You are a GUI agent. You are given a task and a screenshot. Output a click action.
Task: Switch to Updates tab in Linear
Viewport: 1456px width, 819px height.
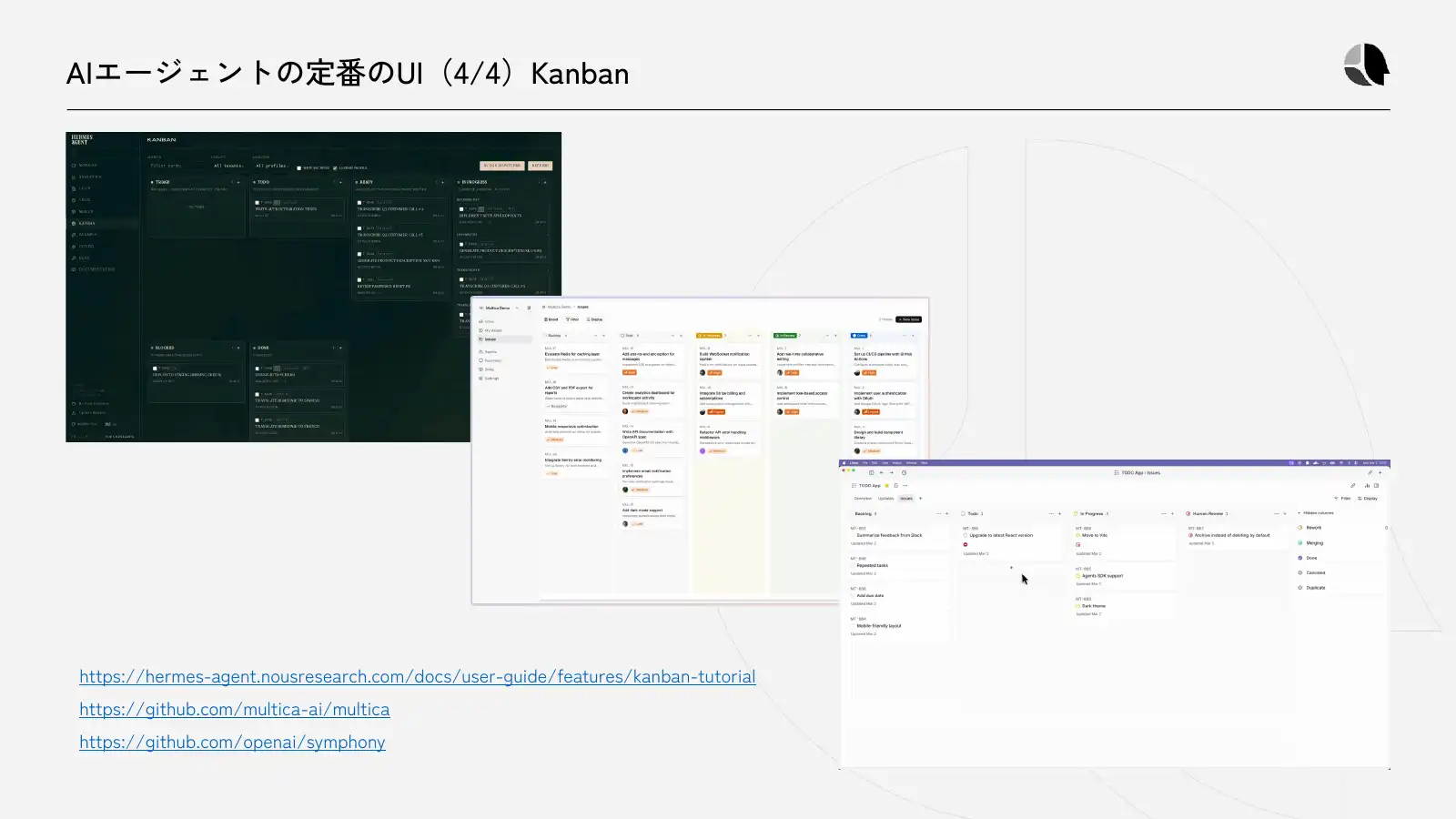click(885, 499)
